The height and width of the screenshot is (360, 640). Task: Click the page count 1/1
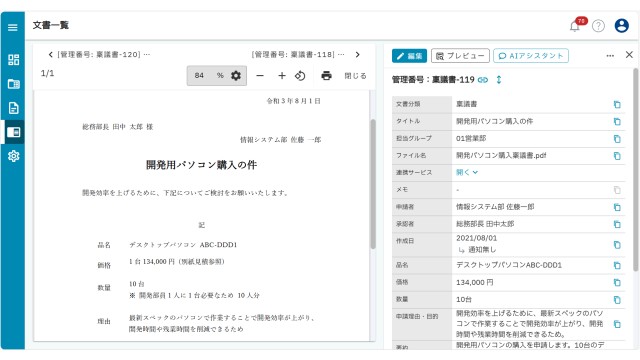click(x=47, y=73)
